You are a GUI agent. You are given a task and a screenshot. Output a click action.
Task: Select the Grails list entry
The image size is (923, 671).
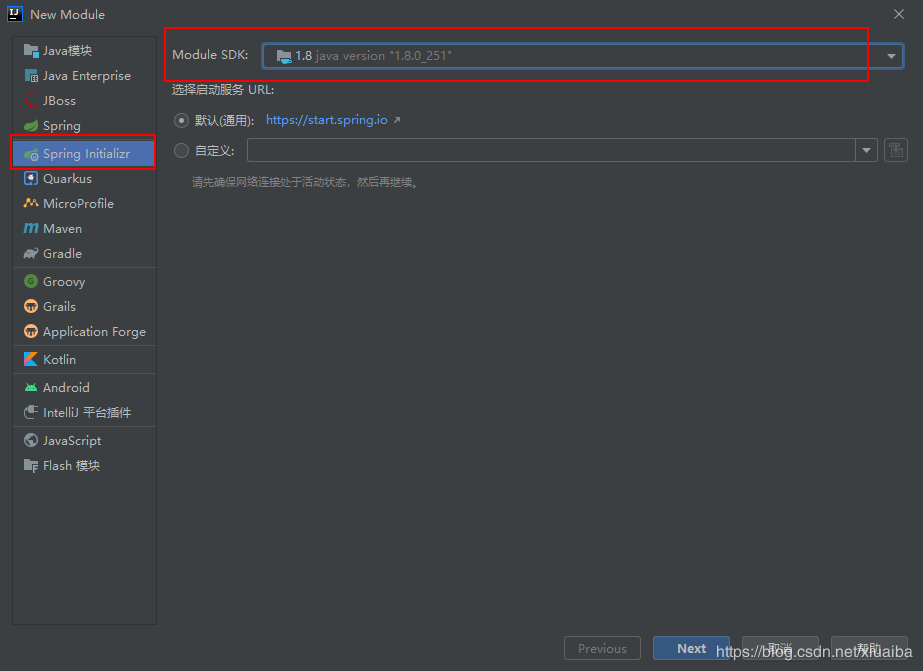[84, 307]
